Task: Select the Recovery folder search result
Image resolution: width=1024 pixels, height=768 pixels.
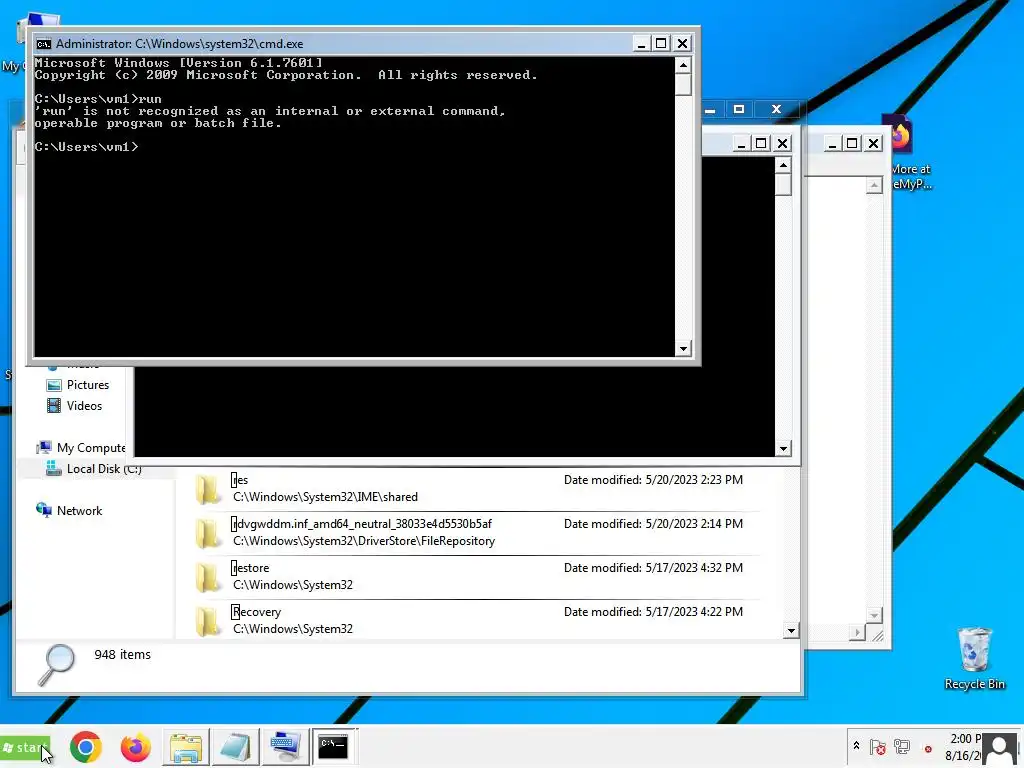Action: point(477,620)
